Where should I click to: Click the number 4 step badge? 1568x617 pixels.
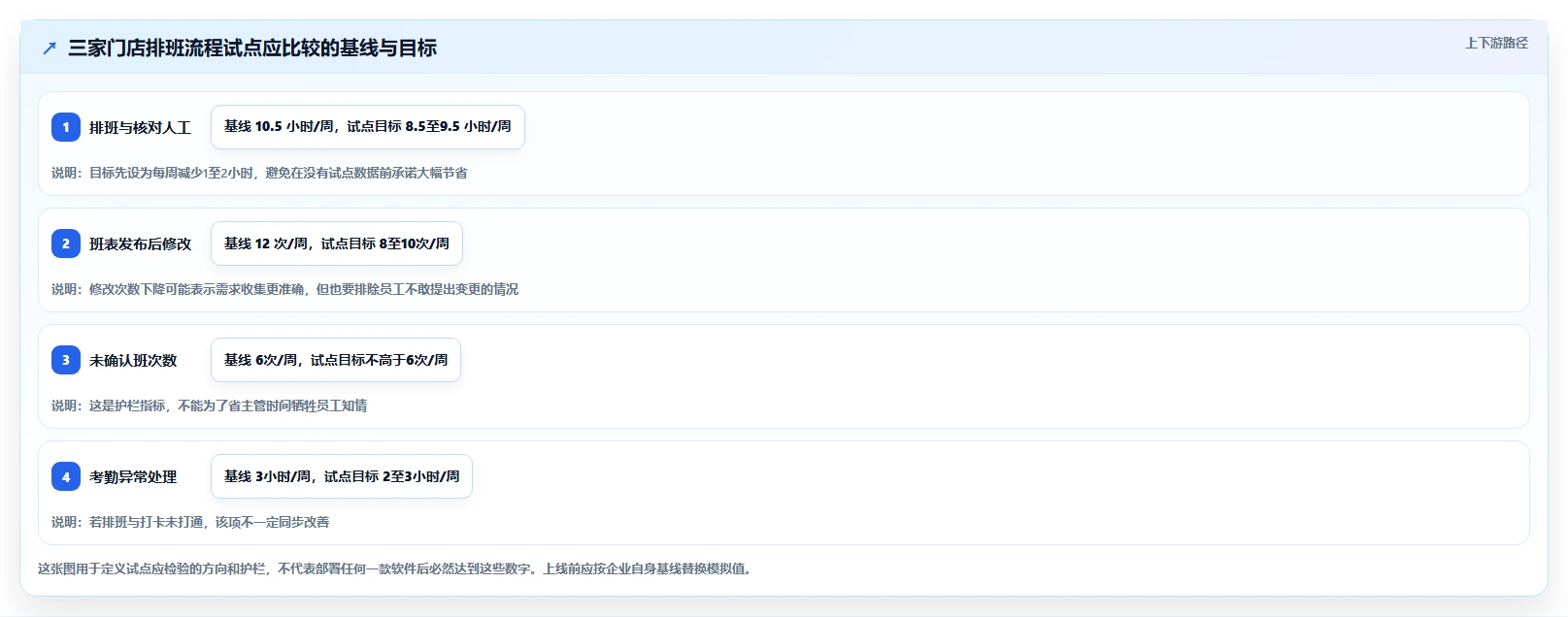66,476
